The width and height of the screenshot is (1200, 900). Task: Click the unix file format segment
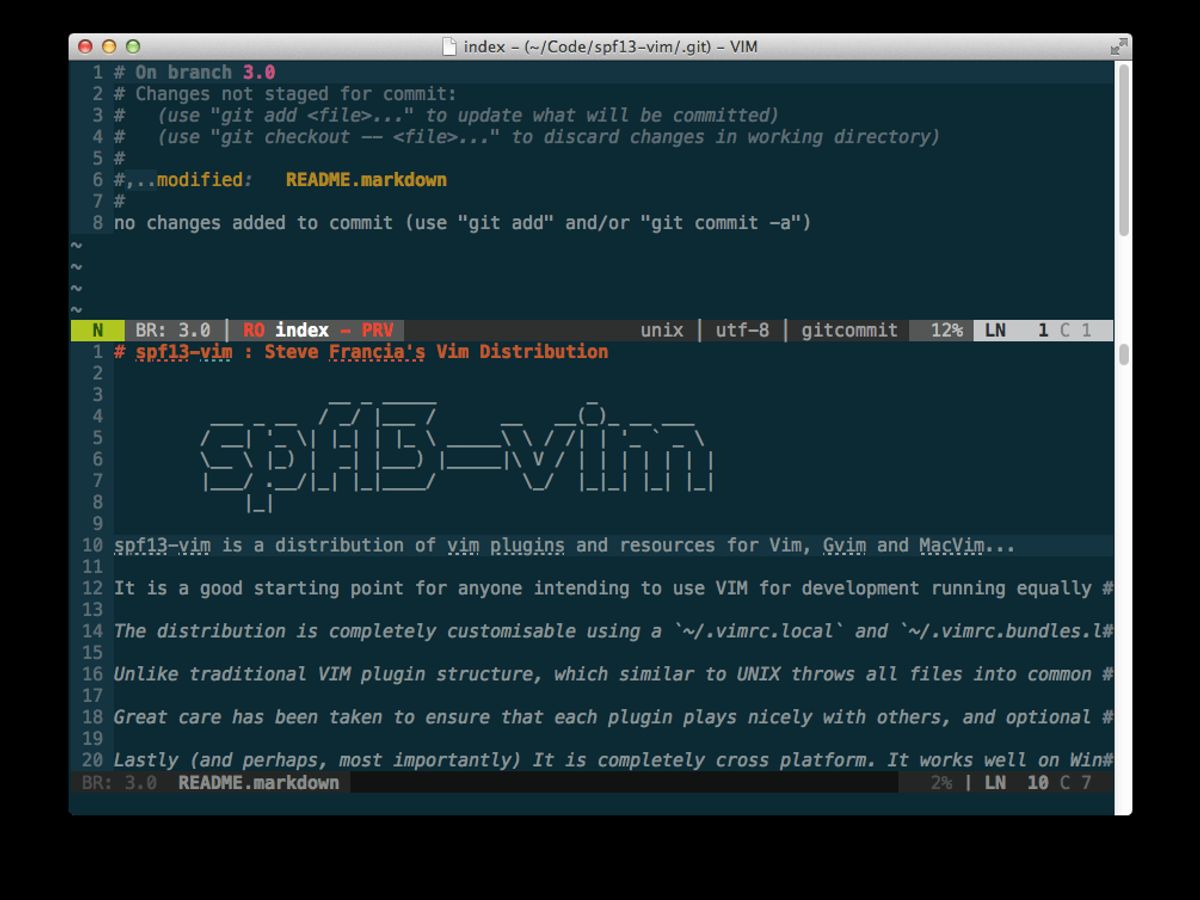coord(662,330)
